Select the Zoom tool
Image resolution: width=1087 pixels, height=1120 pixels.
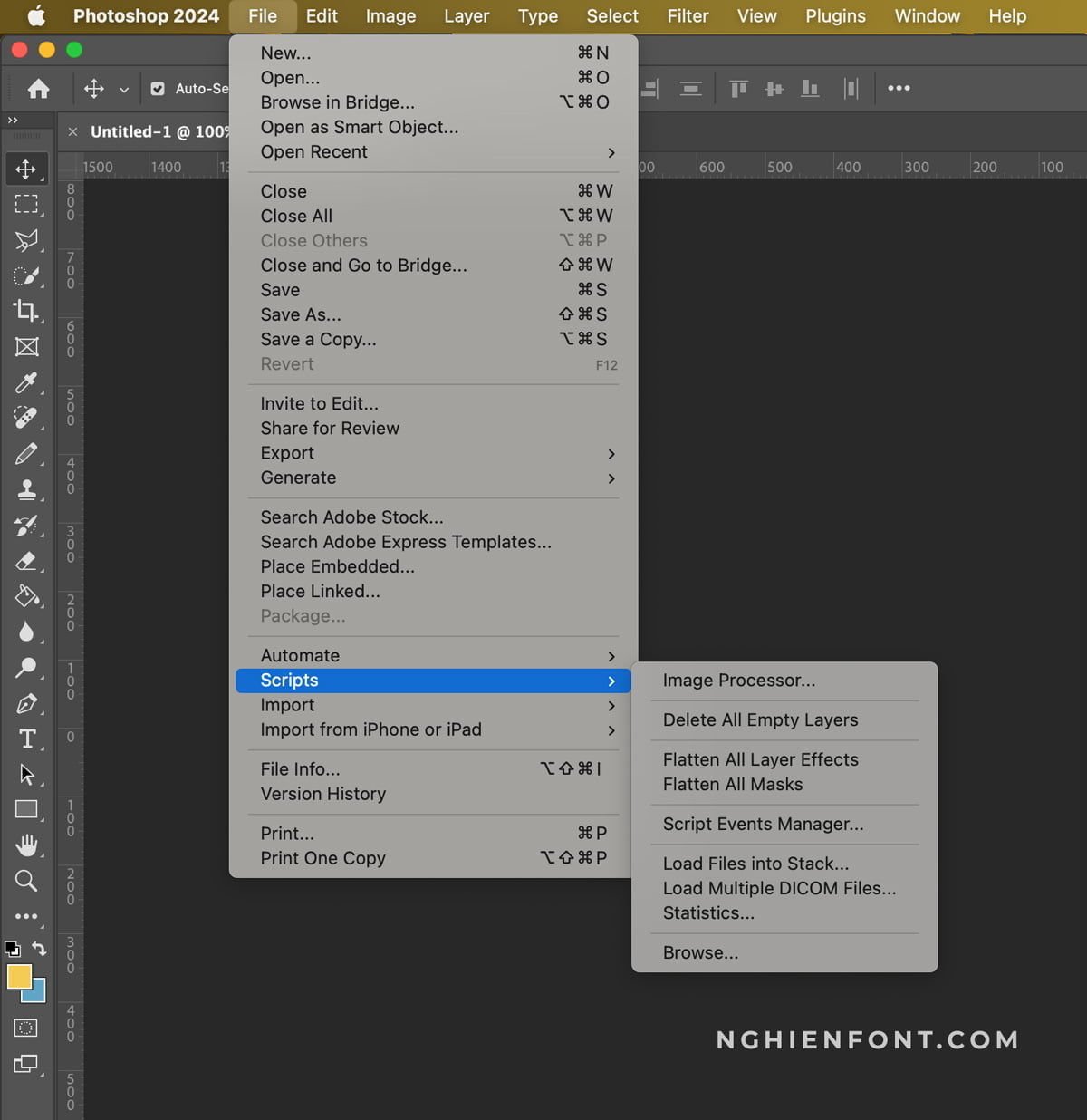26,881
